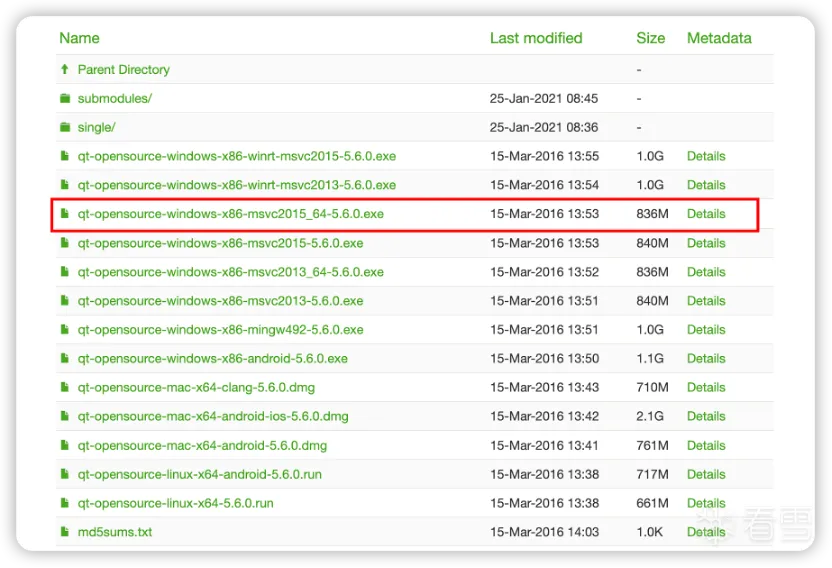Click the Parent Directory up-arrow icon

click(65, 69)
